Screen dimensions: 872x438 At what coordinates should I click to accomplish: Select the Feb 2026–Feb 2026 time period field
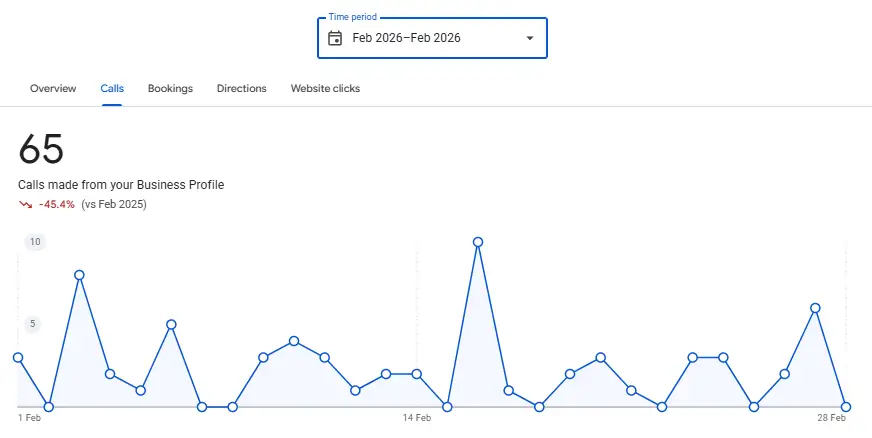click(432, 38)
